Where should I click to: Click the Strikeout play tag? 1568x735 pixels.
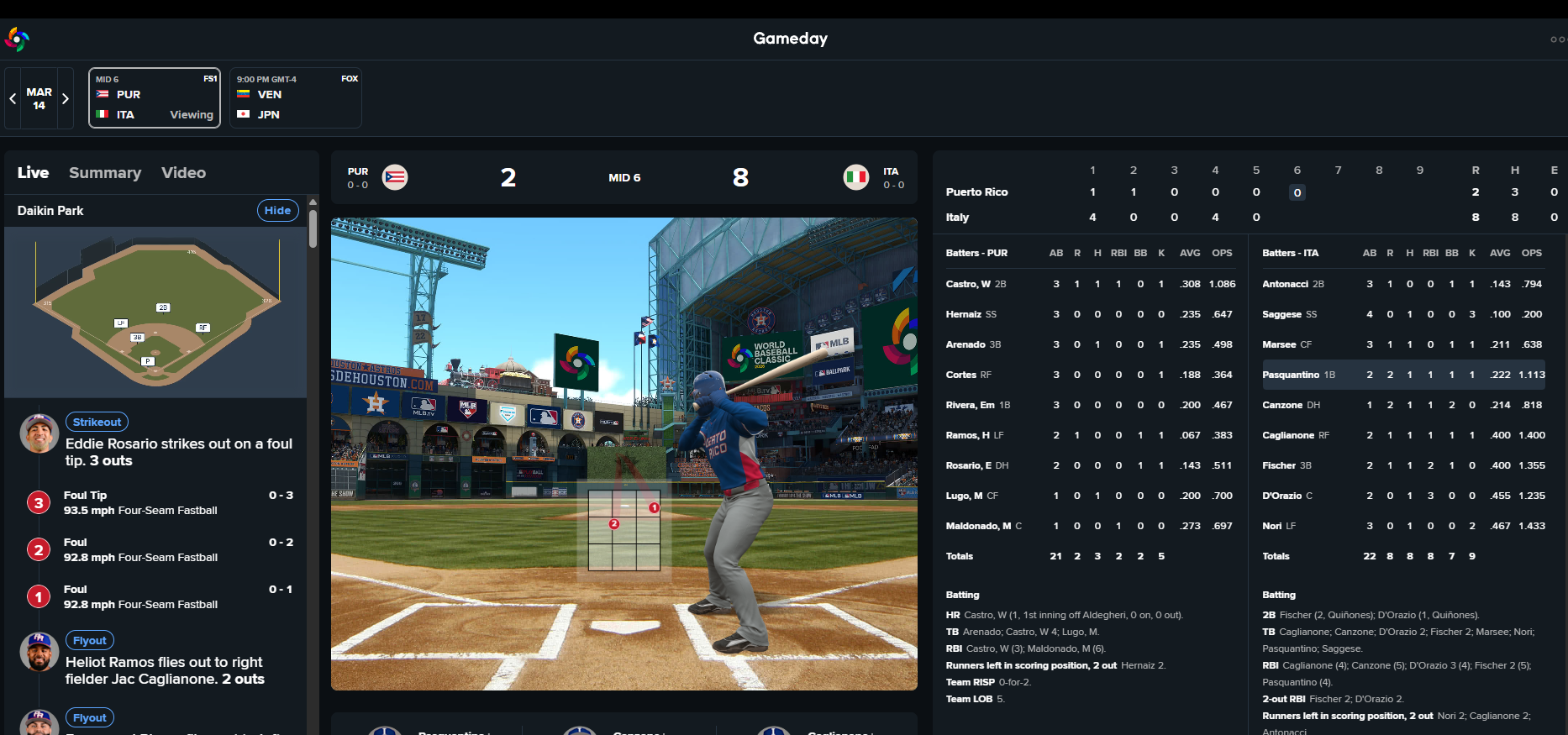[x=97, y=423]
